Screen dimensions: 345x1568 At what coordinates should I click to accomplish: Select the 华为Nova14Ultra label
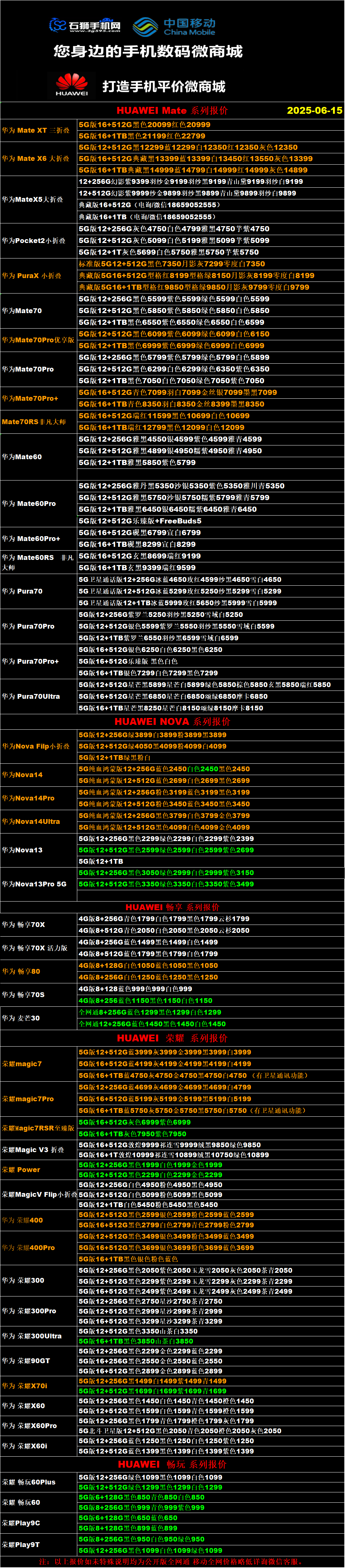pos(31,821)
